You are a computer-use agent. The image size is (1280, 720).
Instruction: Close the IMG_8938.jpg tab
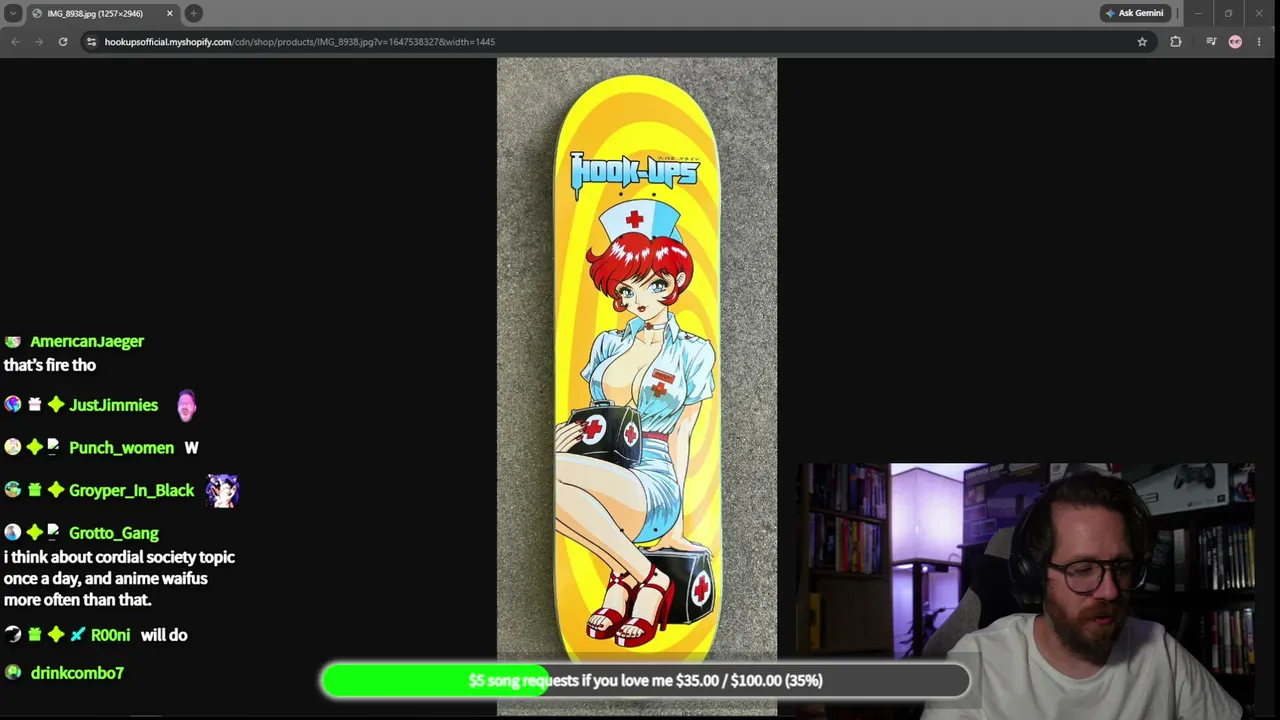pyautogui.click(x=170, y=13)
